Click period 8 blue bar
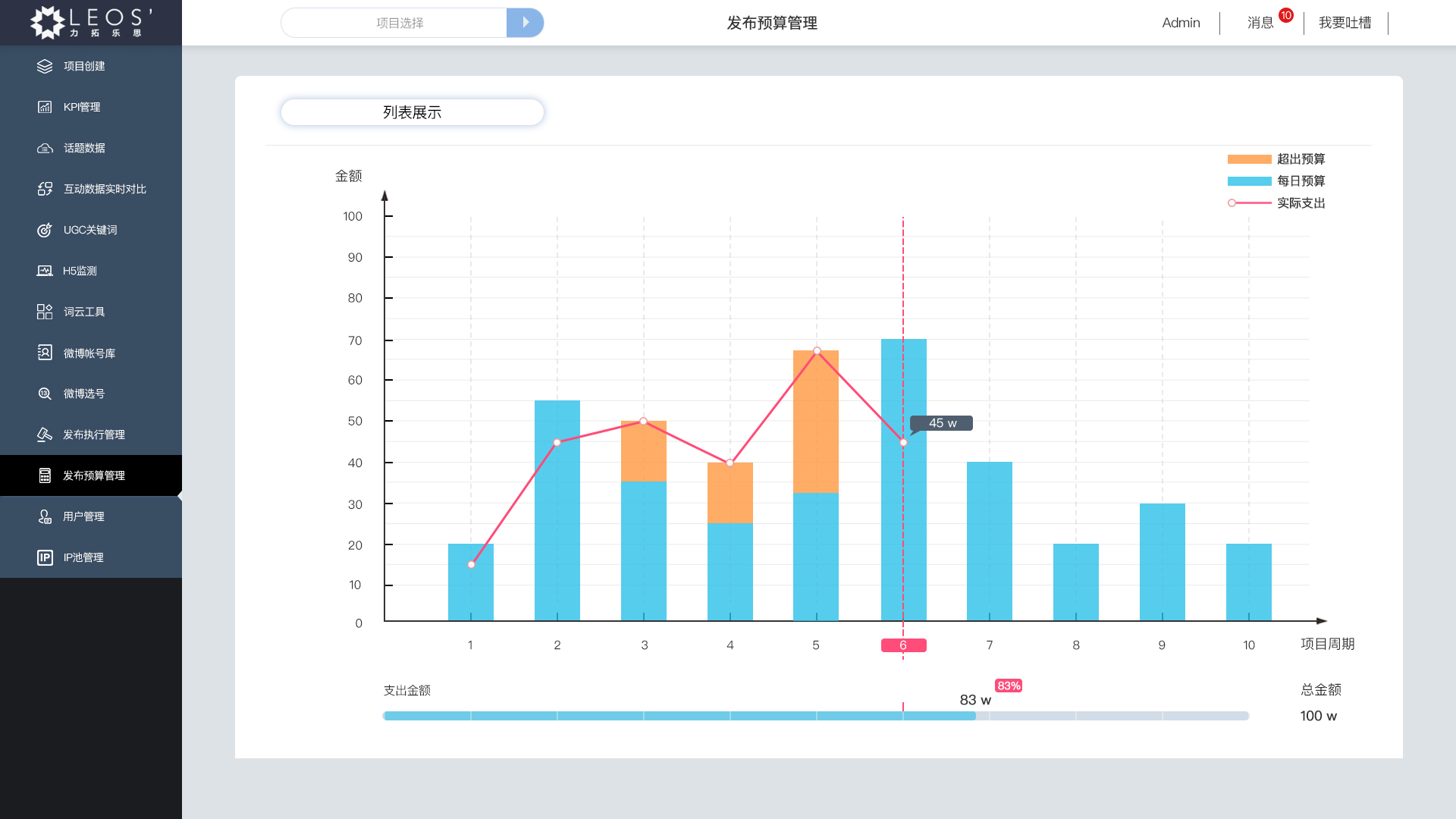1456x819 pixels. (1076, 582)
